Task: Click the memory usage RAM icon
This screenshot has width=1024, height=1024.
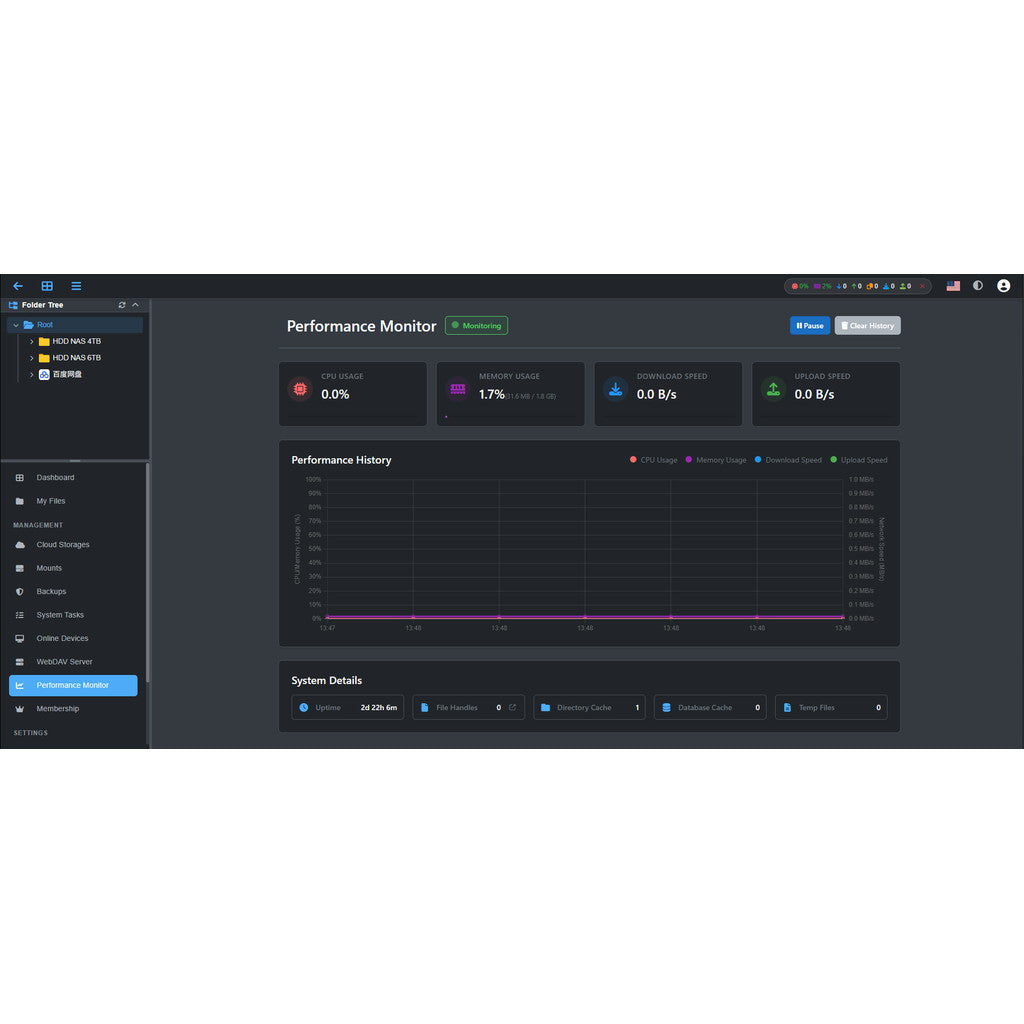Action: coord(458,389)
